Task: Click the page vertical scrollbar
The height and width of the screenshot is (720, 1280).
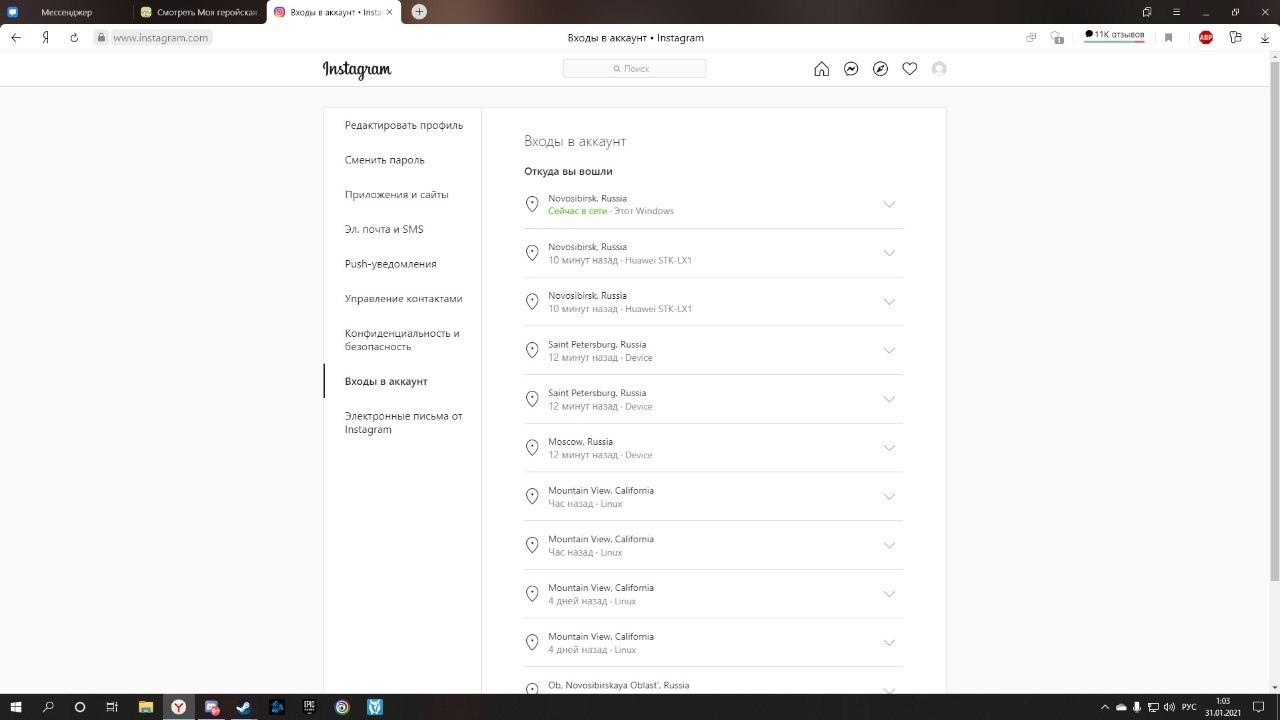Action: 1274,320
